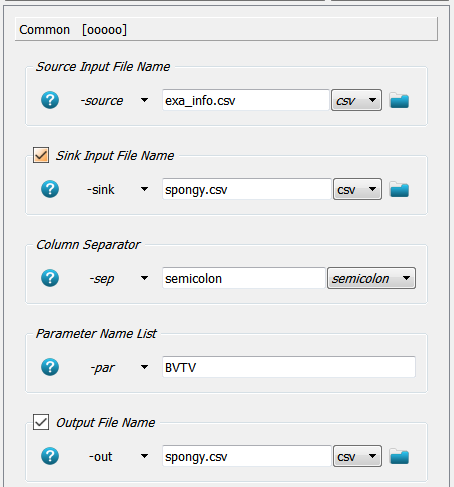Open help for the -source parameter
Image resolution: width=454 pixels, height=487 pixels.
coord(50,100)
